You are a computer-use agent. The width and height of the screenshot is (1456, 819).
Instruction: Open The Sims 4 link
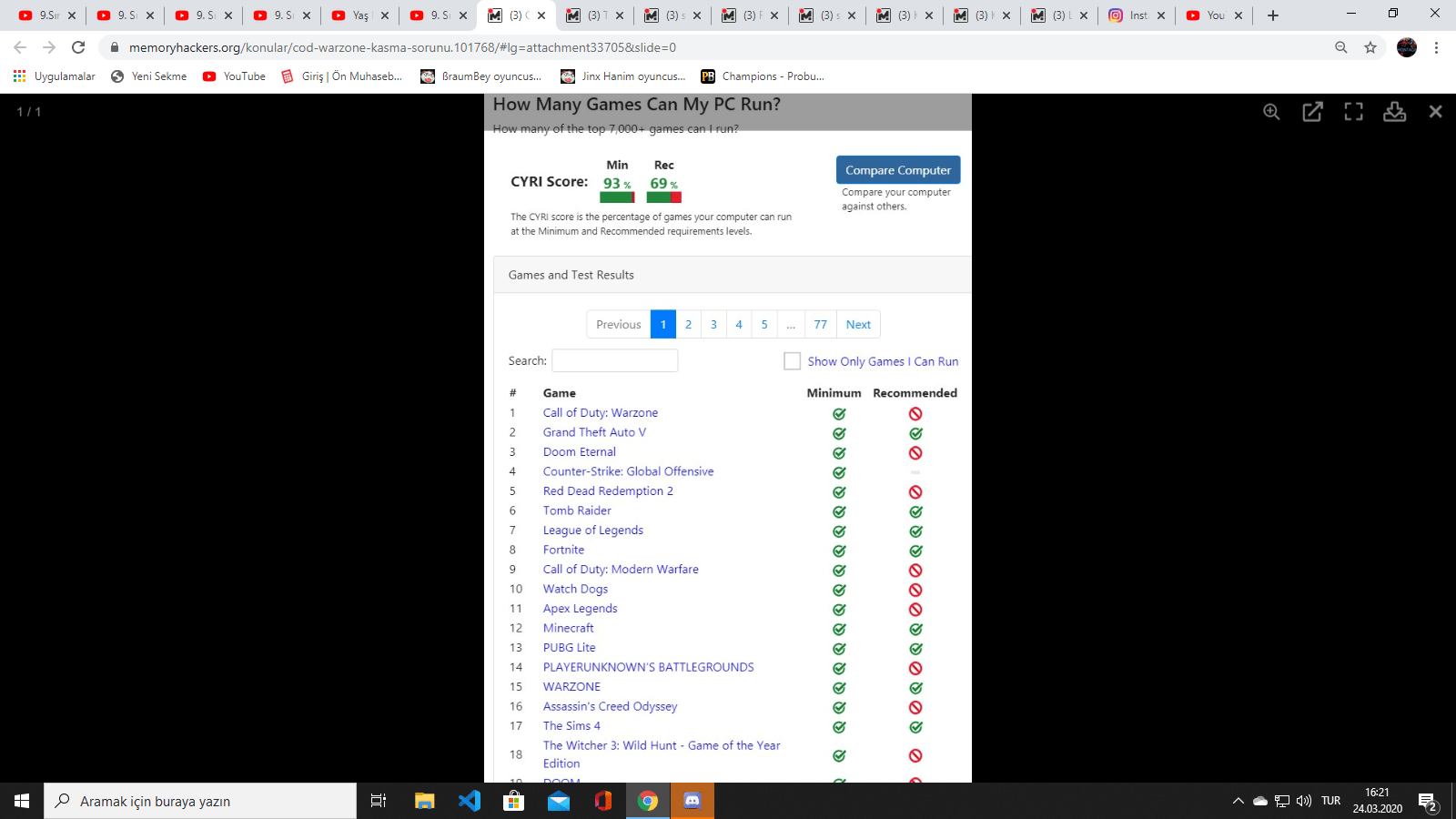tap(571, 726)
